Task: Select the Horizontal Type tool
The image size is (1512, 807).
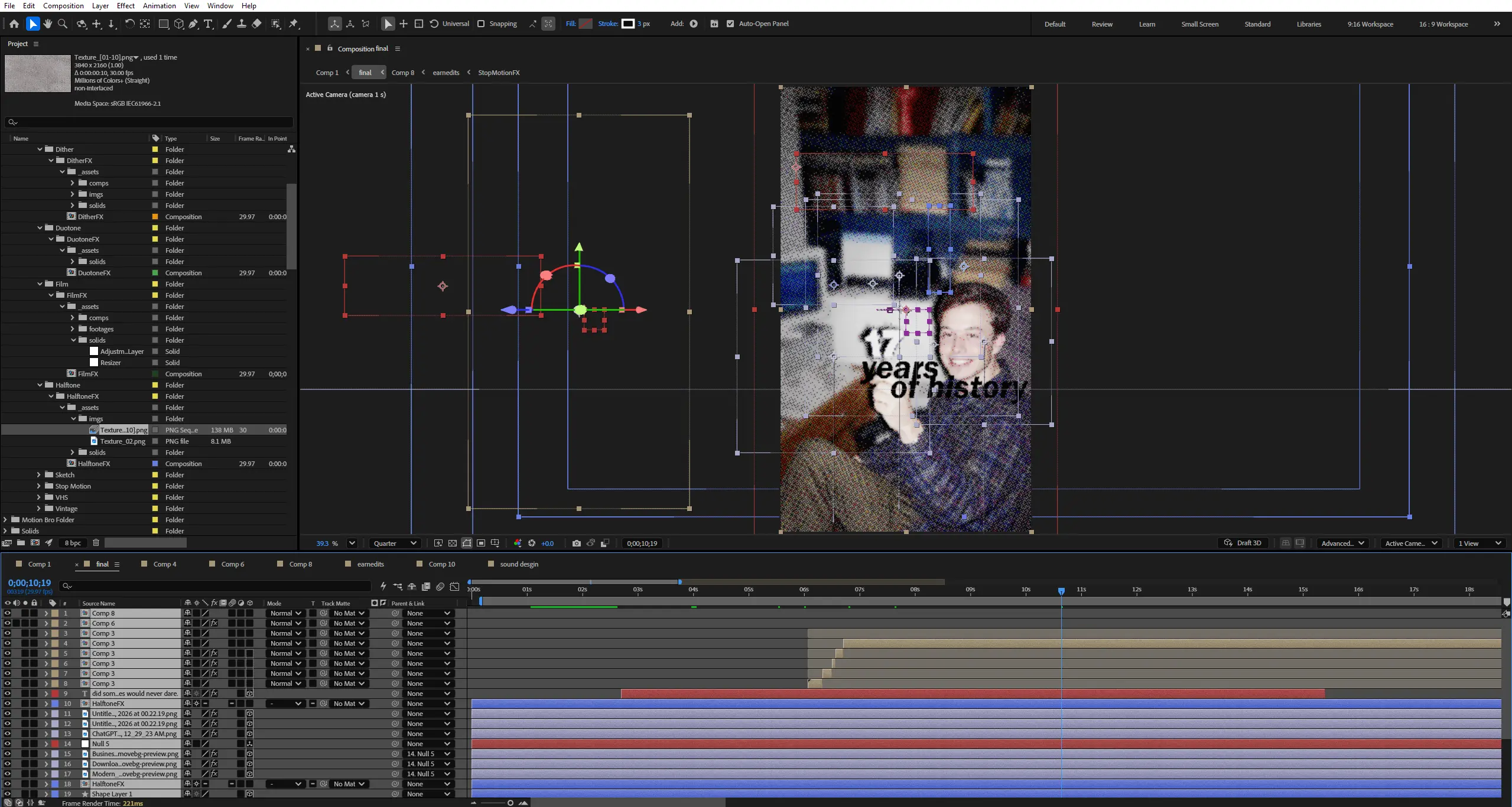Action: (x=209, y=24)
